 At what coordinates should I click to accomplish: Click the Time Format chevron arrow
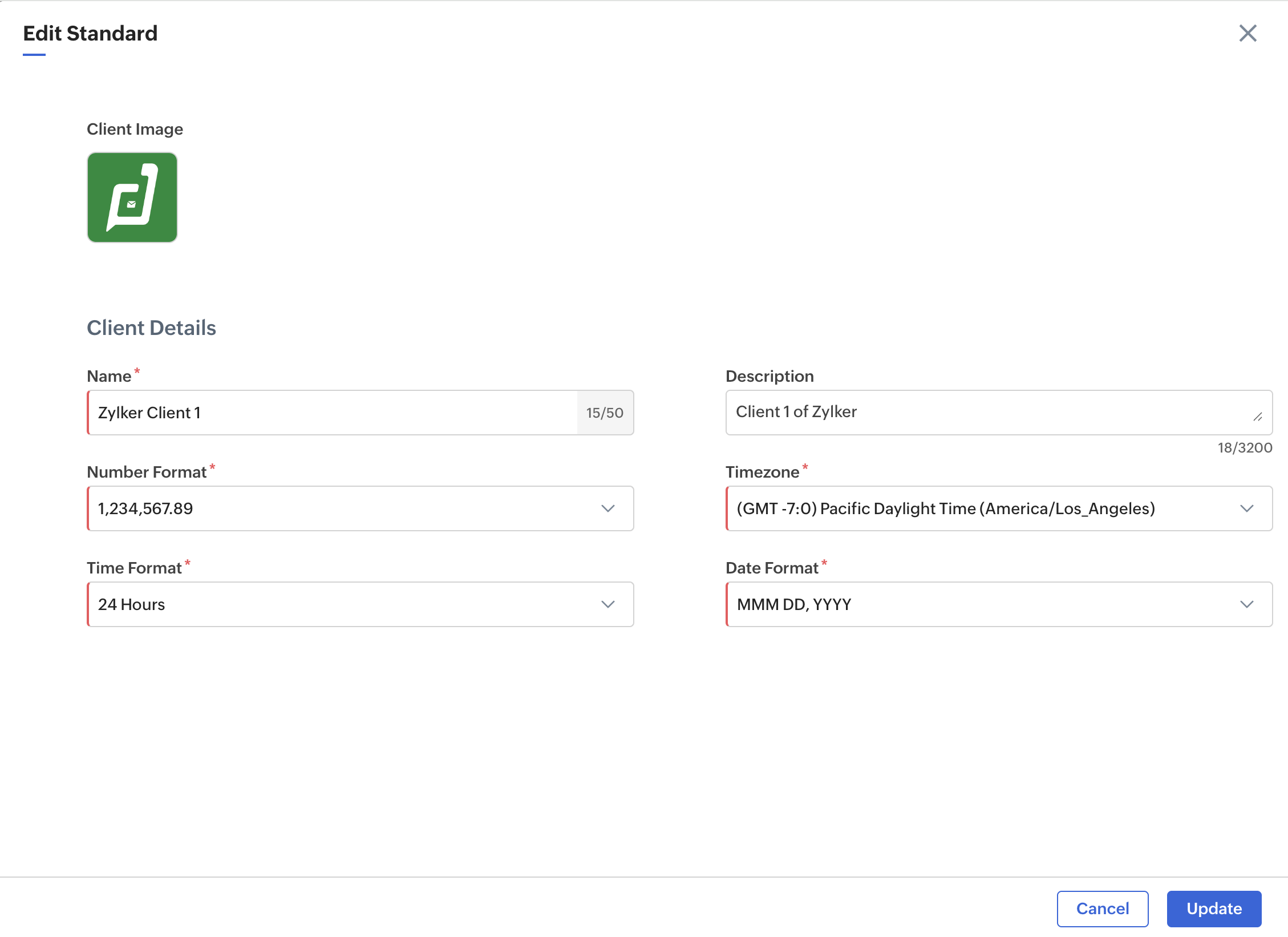(x=608, y=604)
